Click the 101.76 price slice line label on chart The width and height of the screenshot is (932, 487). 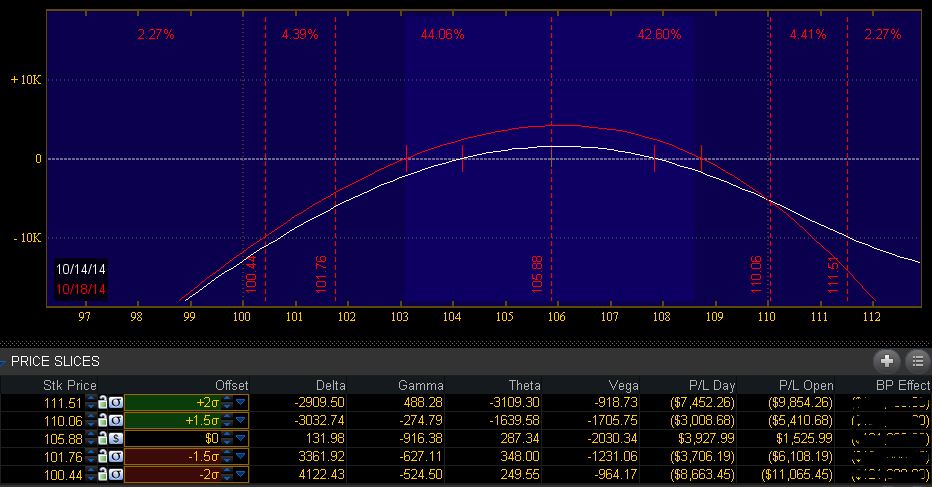pyautogui.click(x=321, y=274)
